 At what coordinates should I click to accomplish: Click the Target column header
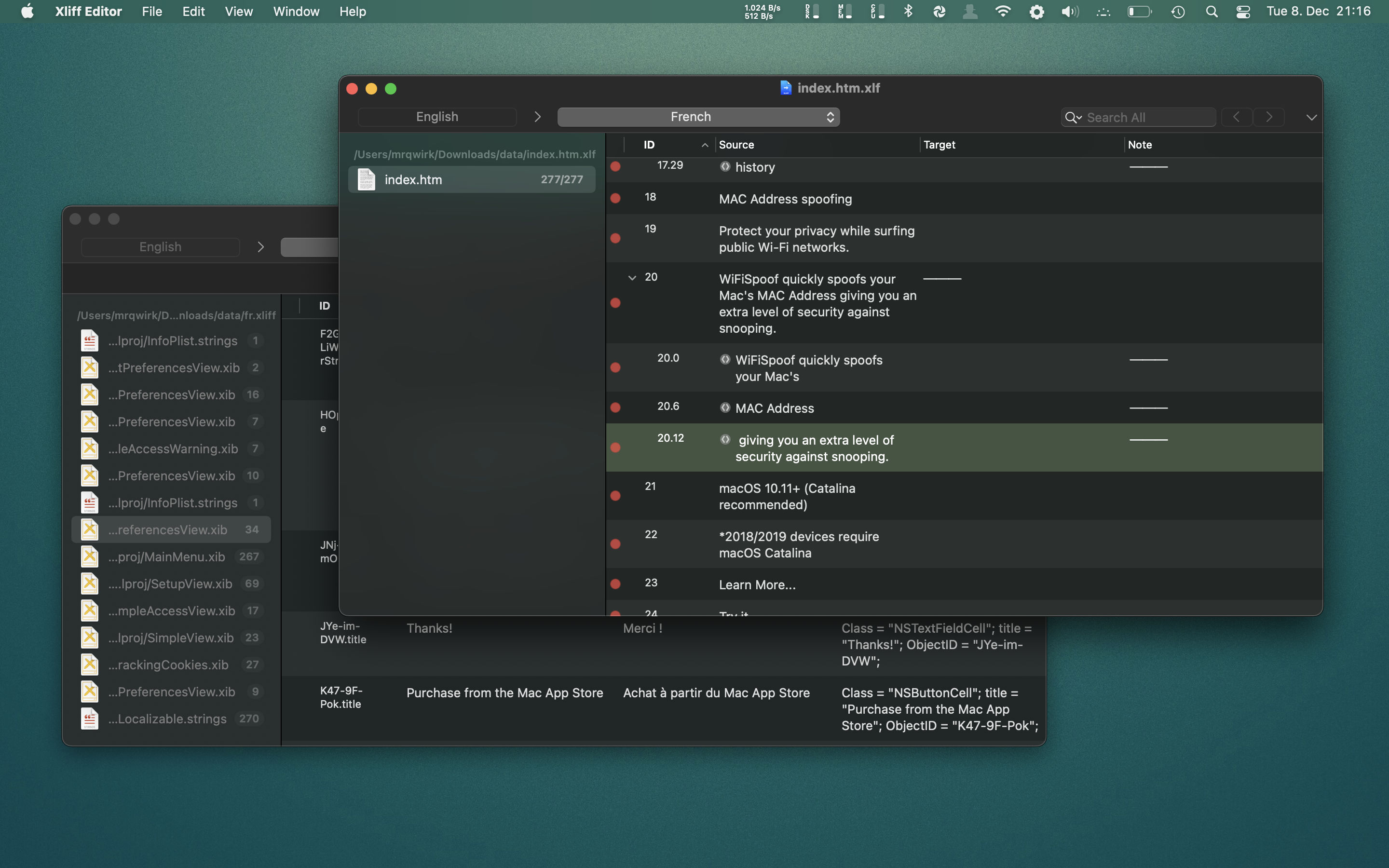coord(1021,145)
